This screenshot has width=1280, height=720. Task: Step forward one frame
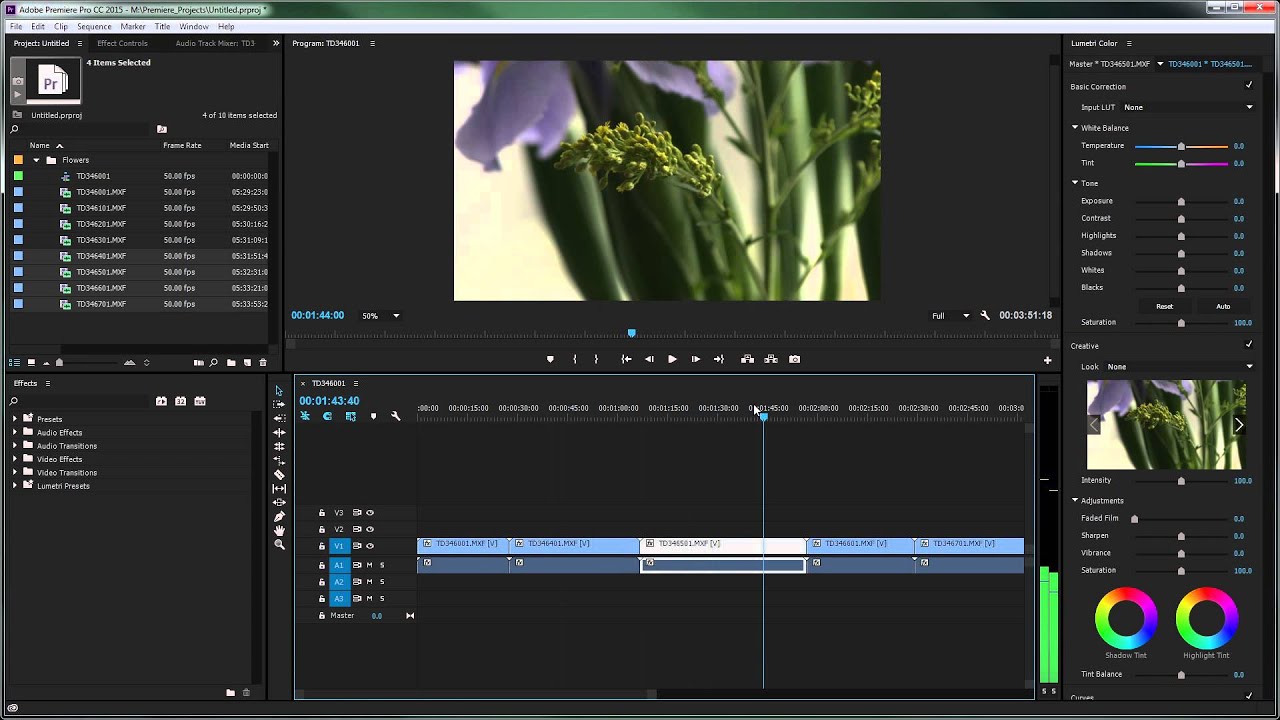tap(695, 359)
